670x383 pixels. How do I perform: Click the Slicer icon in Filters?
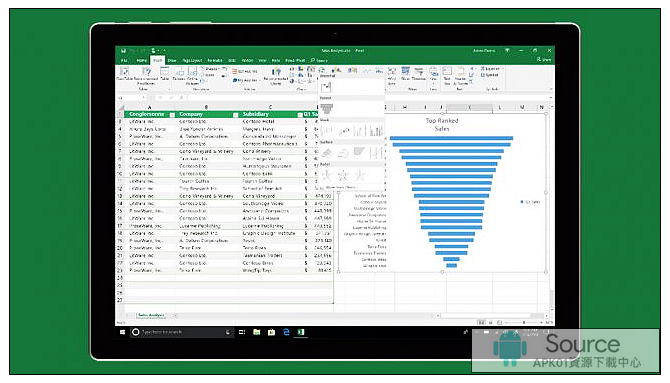click(x=406, y=73)
